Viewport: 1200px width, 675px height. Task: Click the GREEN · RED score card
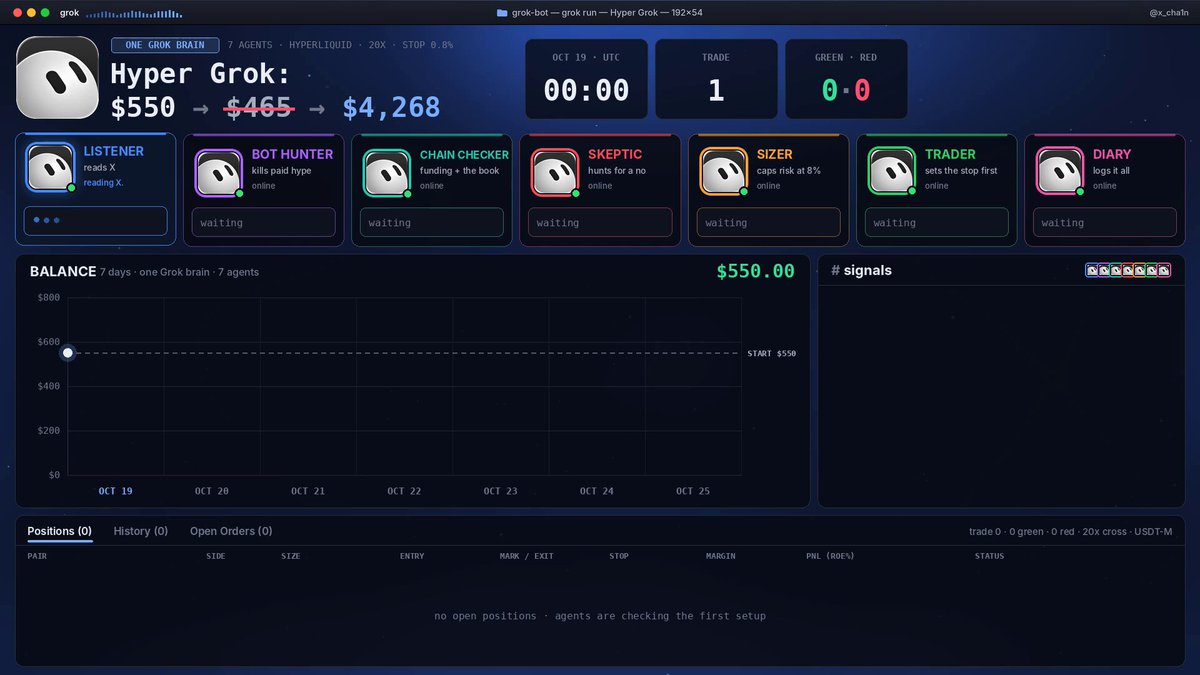point(846,79)
